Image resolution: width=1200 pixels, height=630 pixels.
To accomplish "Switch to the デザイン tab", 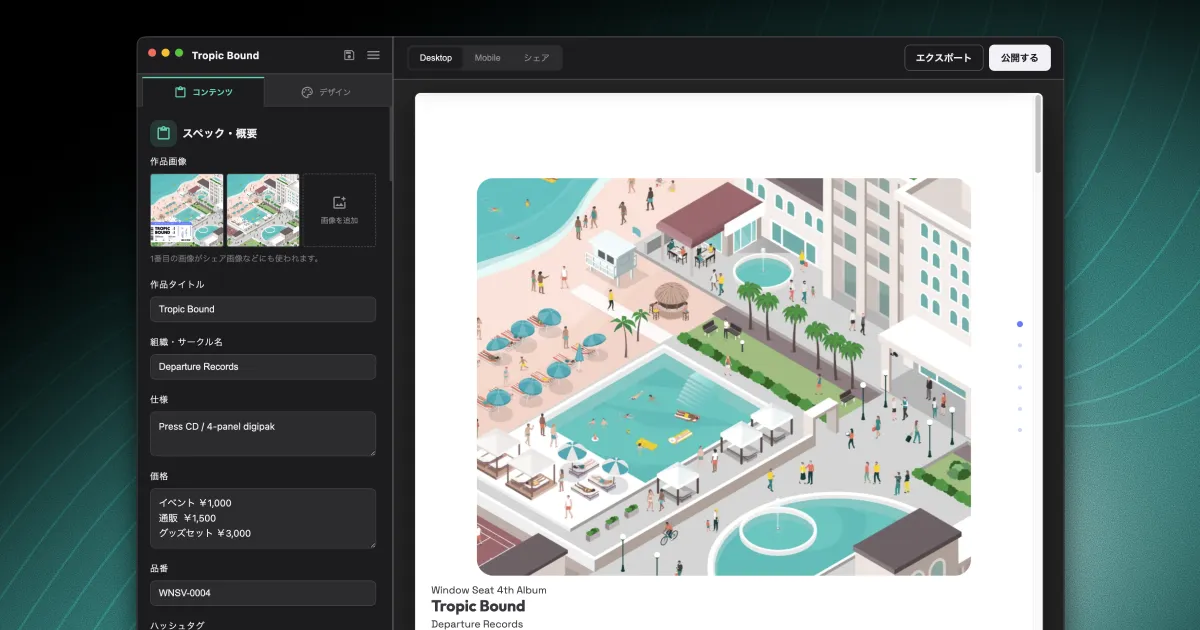I will [x=326, y=92].
